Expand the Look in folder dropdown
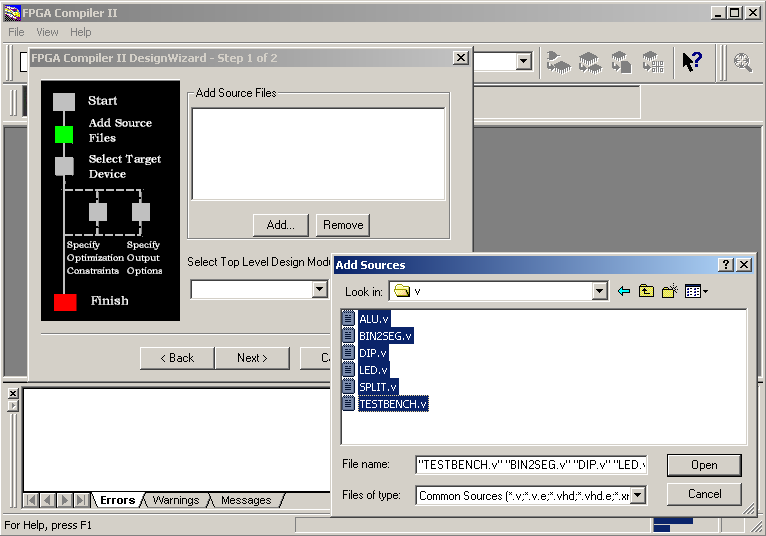The height and width of the screenshot is (536, 766). point(599,291)
